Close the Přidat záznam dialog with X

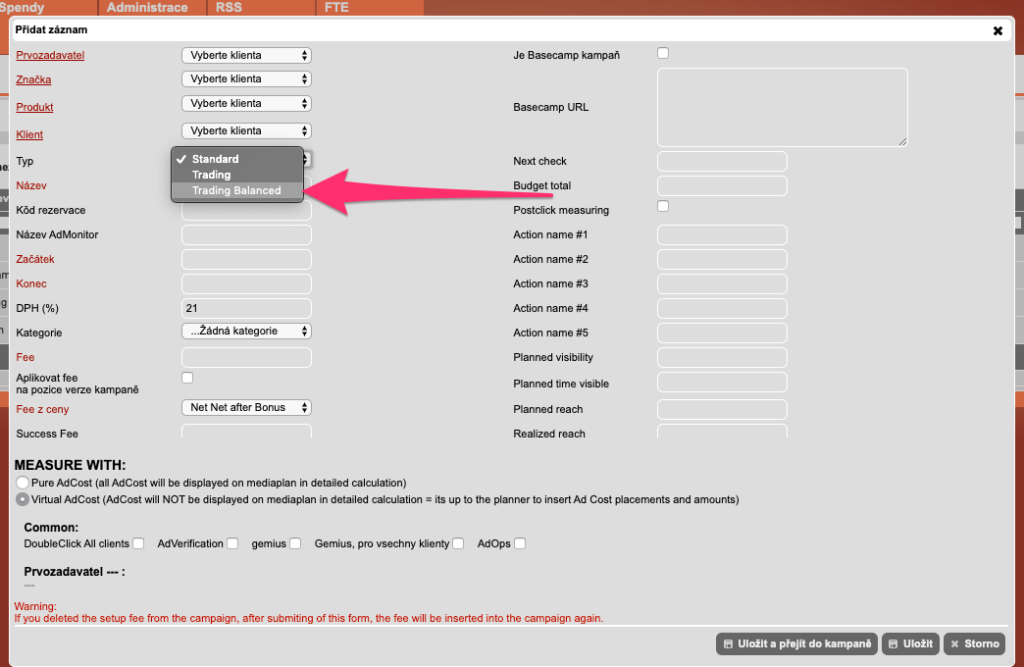pos(997,31)
